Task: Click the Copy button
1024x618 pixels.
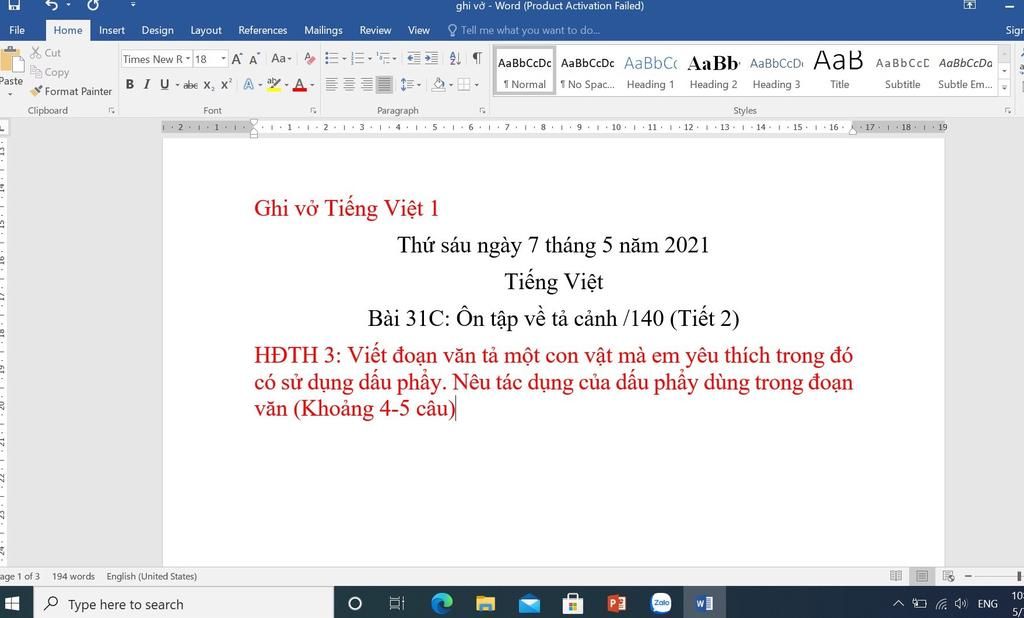Action: click(x=50, y=72)
